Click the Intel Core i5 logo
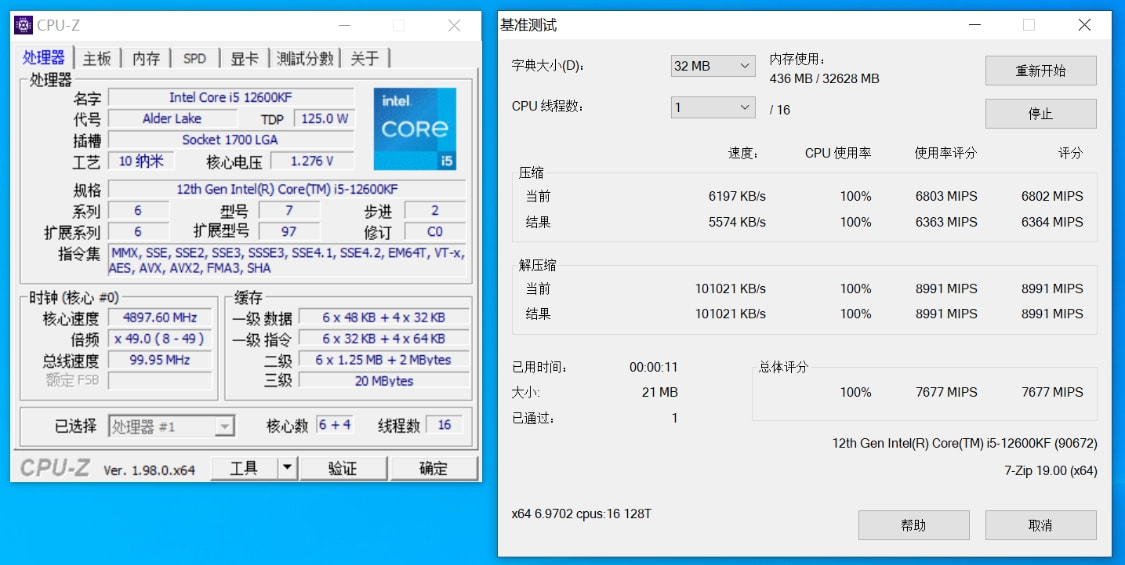This screenshot has height=565, width=1125. 415,129
